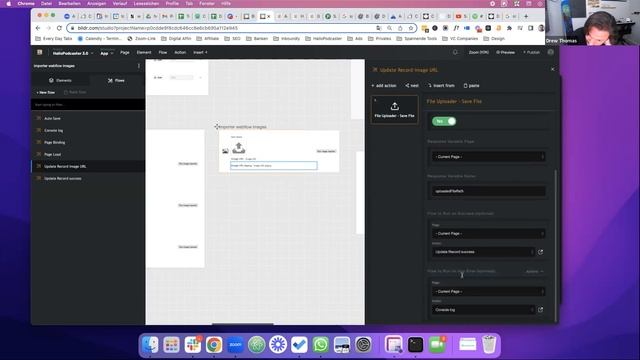Reload the page in Chrome

coord(59,28)
